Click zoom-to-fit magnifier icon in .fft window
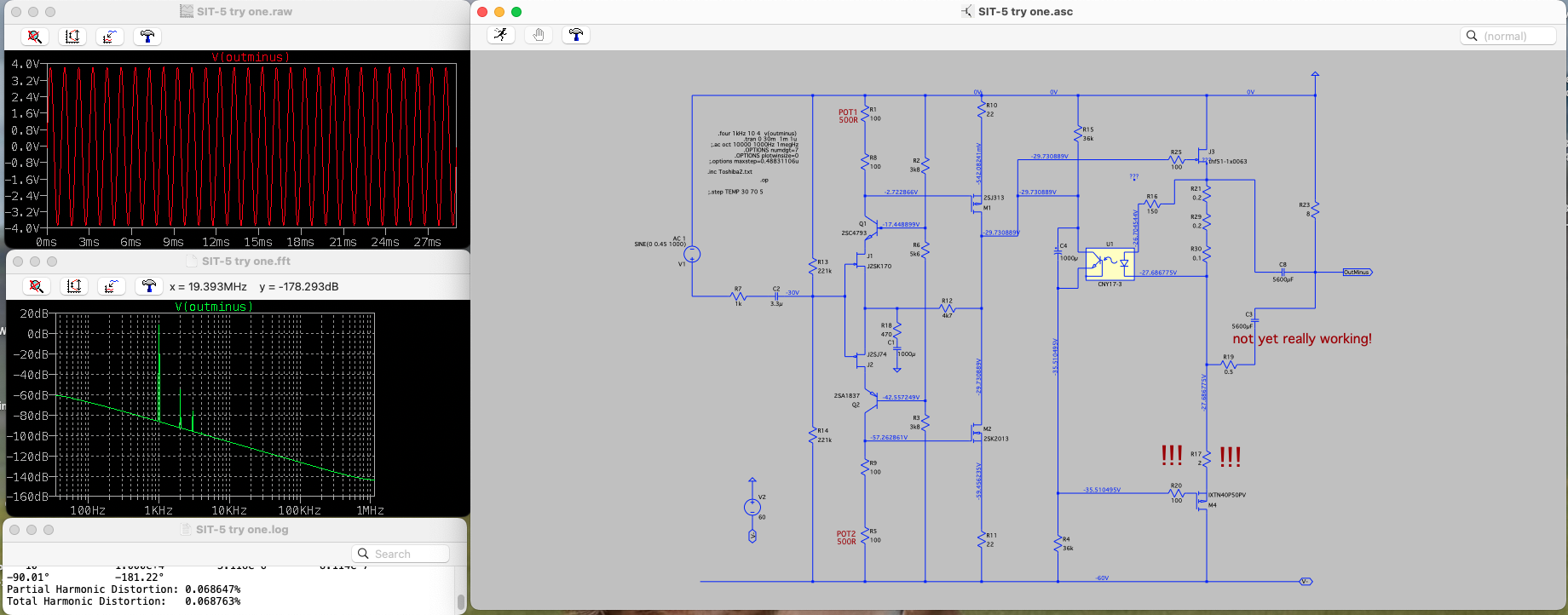This screenshot has height=615, width=1568. click(x=37, y=286)
